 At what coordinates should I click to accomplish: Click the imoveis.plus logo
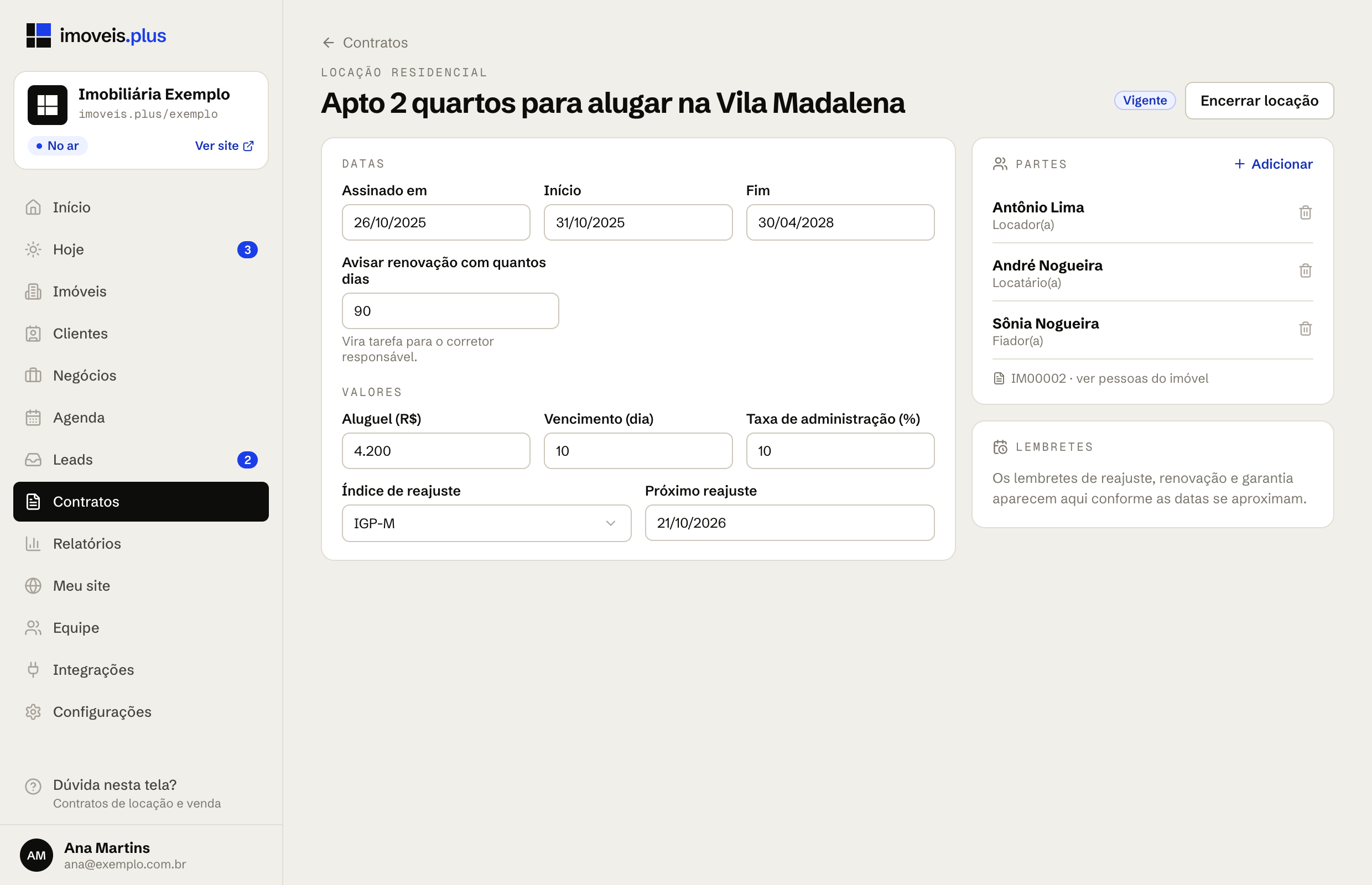[x=96, y=35]
